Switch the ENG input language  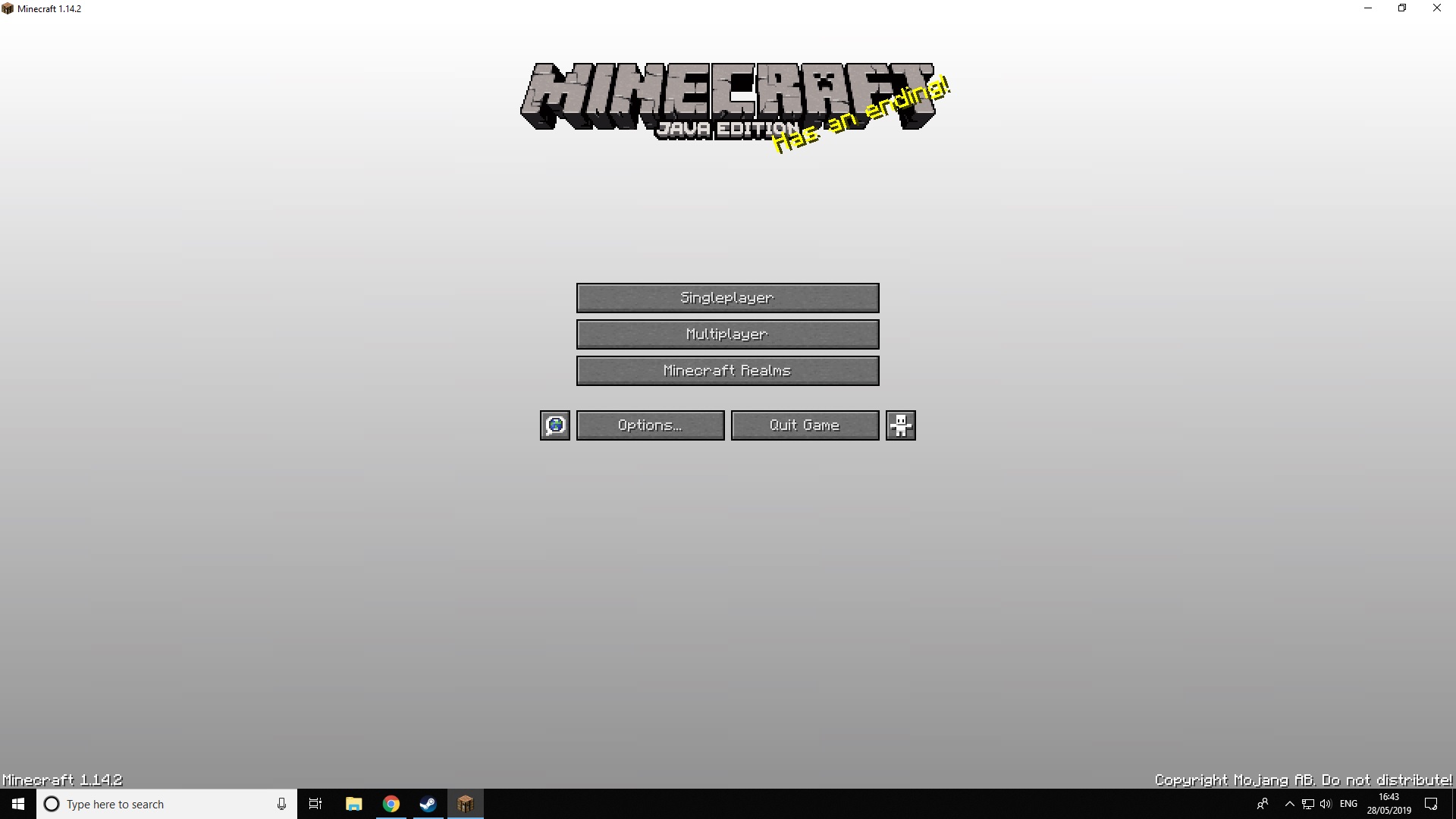[x=1348, y=804]
